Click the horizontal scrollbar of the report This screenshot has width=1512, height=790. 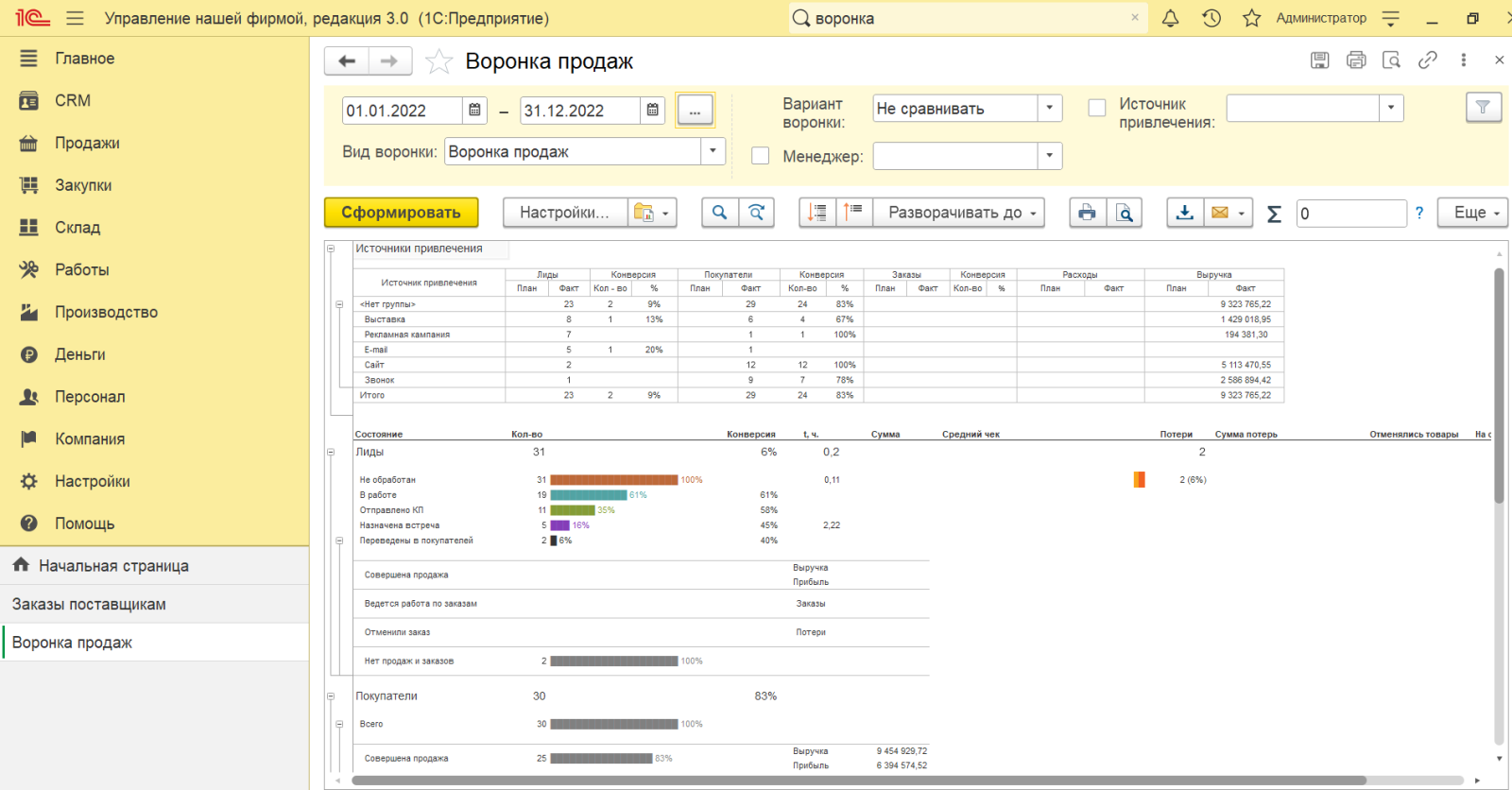coord(859,781)
